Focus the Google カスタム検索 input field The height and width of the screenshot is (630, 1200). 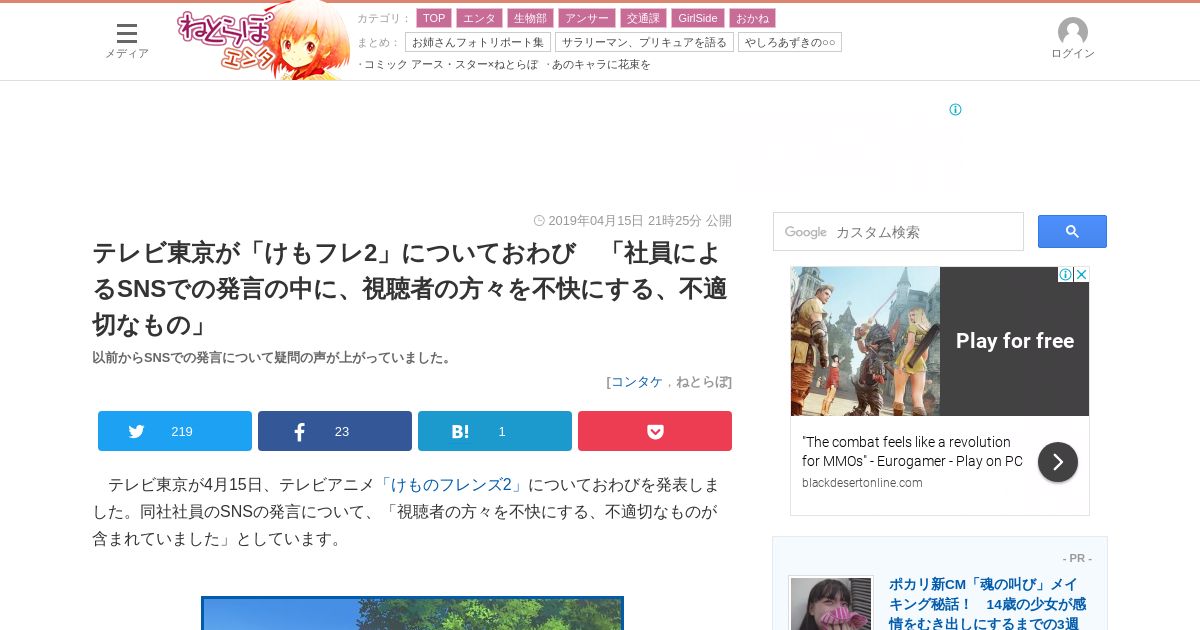(898, 231)
